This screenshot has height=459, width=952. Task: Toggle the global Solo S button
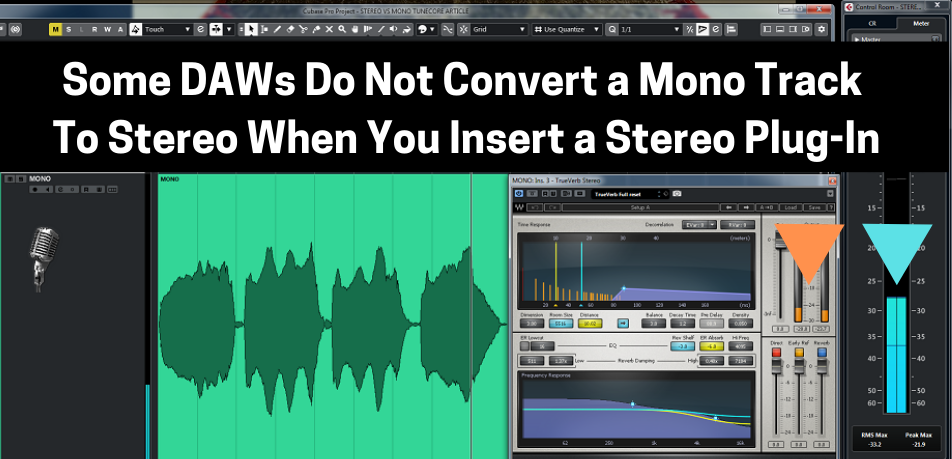[69, 29]
